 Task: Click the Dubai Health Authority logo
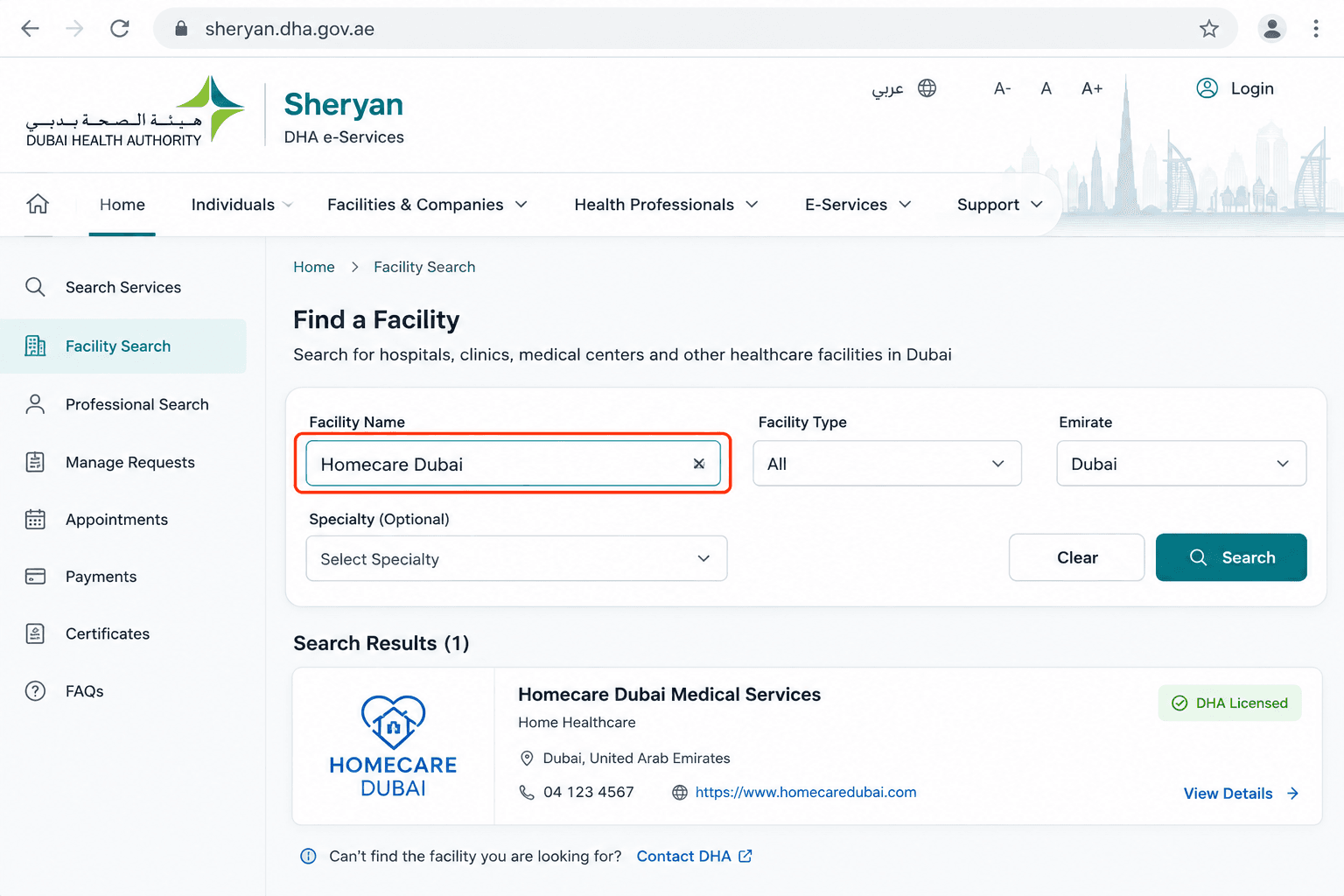pos(136,111)
